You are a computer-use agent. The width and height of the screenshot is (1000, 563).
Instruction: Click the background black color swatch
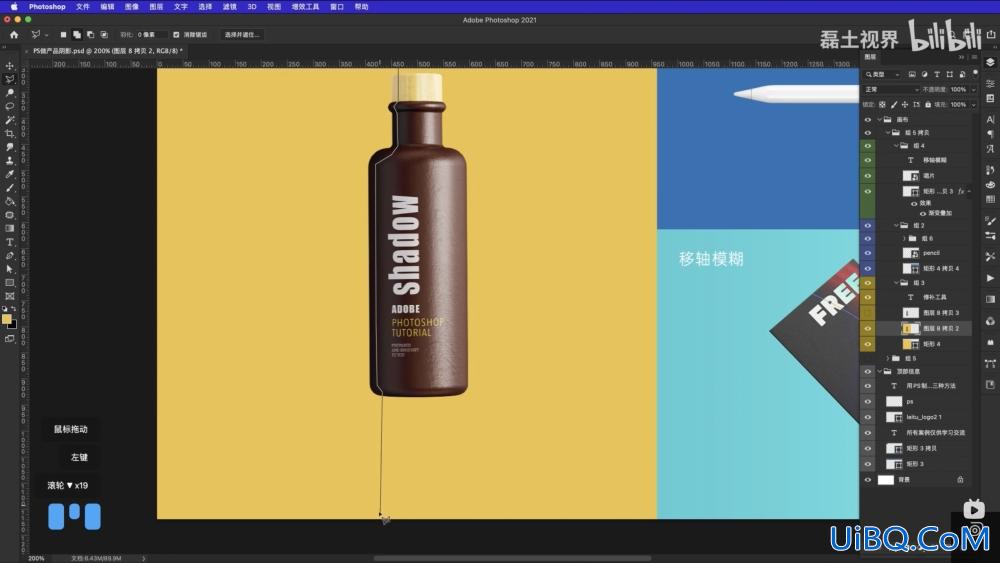(x=13, y=325)
